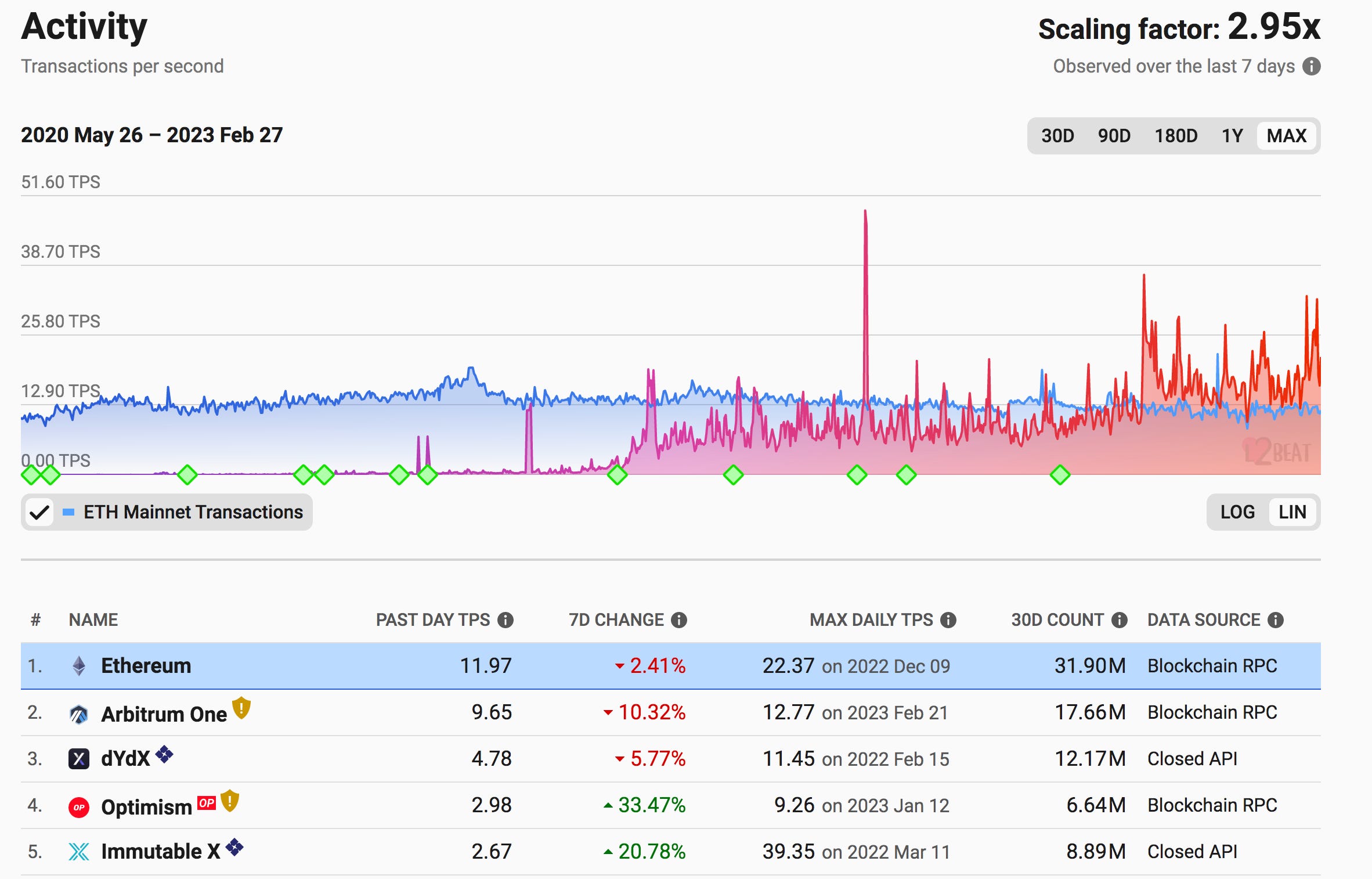1372x879 pixels.
Task: Click dYdX data source Closed API
Action: point(1193,759)
